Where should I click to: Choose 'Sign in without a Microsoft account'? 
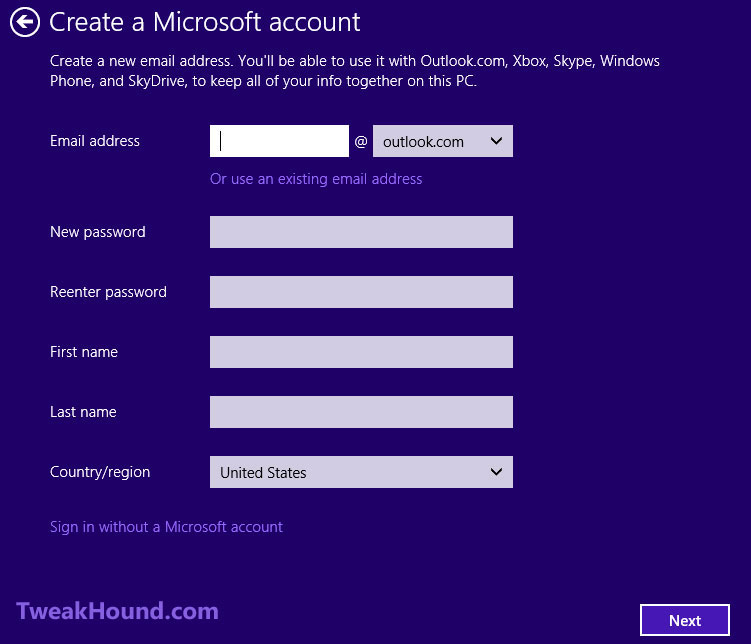[166, 527]
